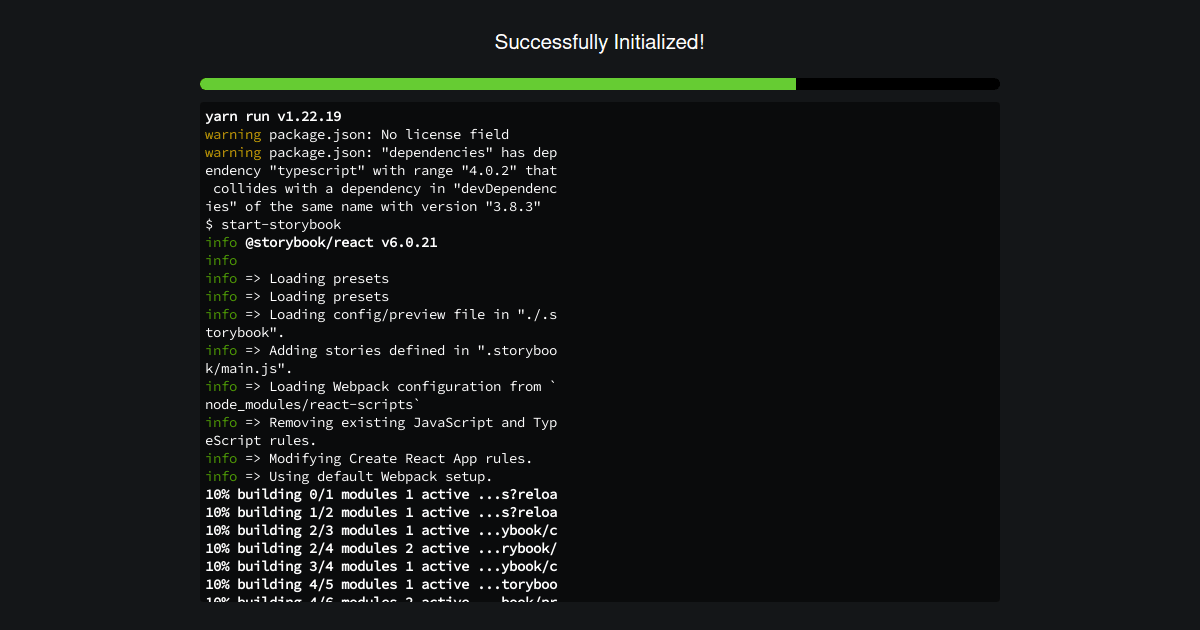Click the green filled portion of progress bar
The image size is (1200, 630).
tap(498, 84)
